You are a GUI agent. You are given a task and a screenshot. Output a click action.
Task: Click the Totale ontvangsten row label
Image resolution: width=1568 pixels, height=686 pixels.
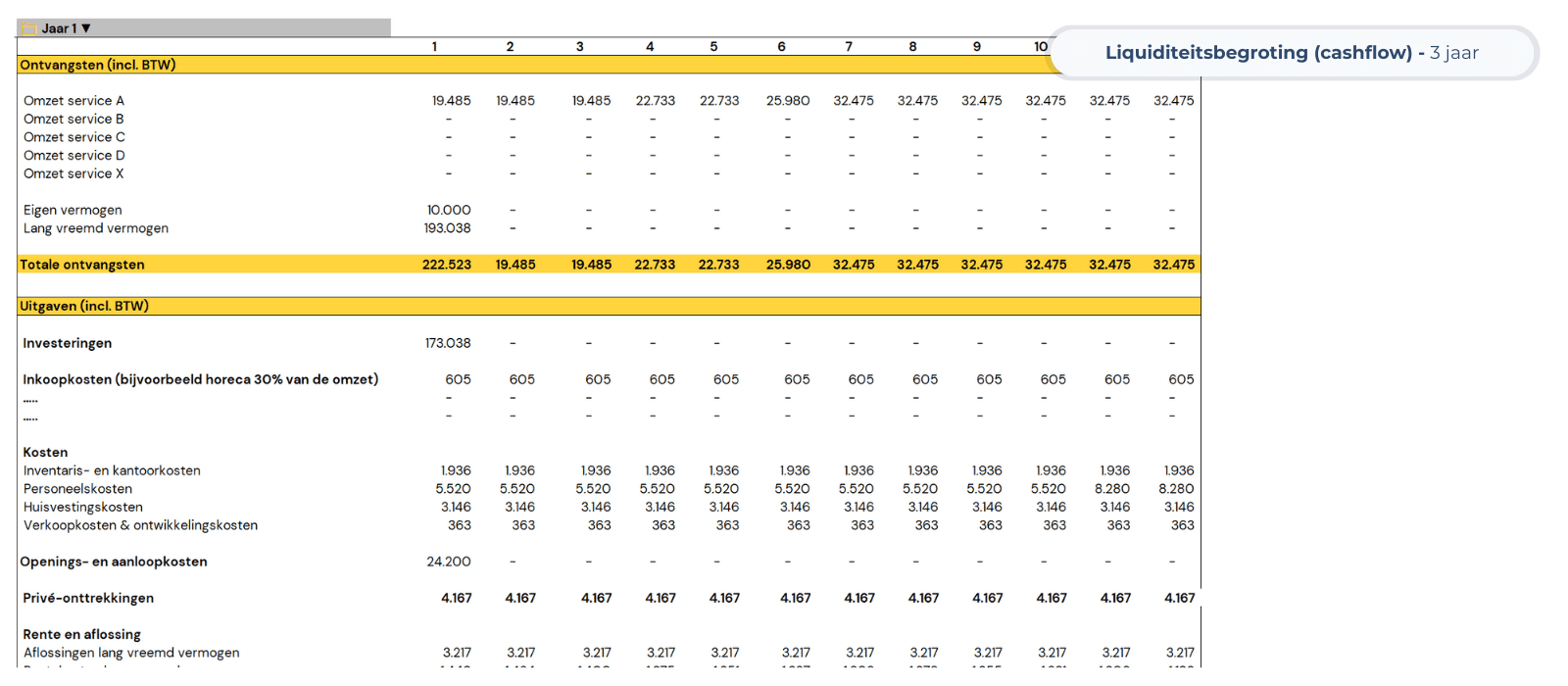[x=82, y=265]
